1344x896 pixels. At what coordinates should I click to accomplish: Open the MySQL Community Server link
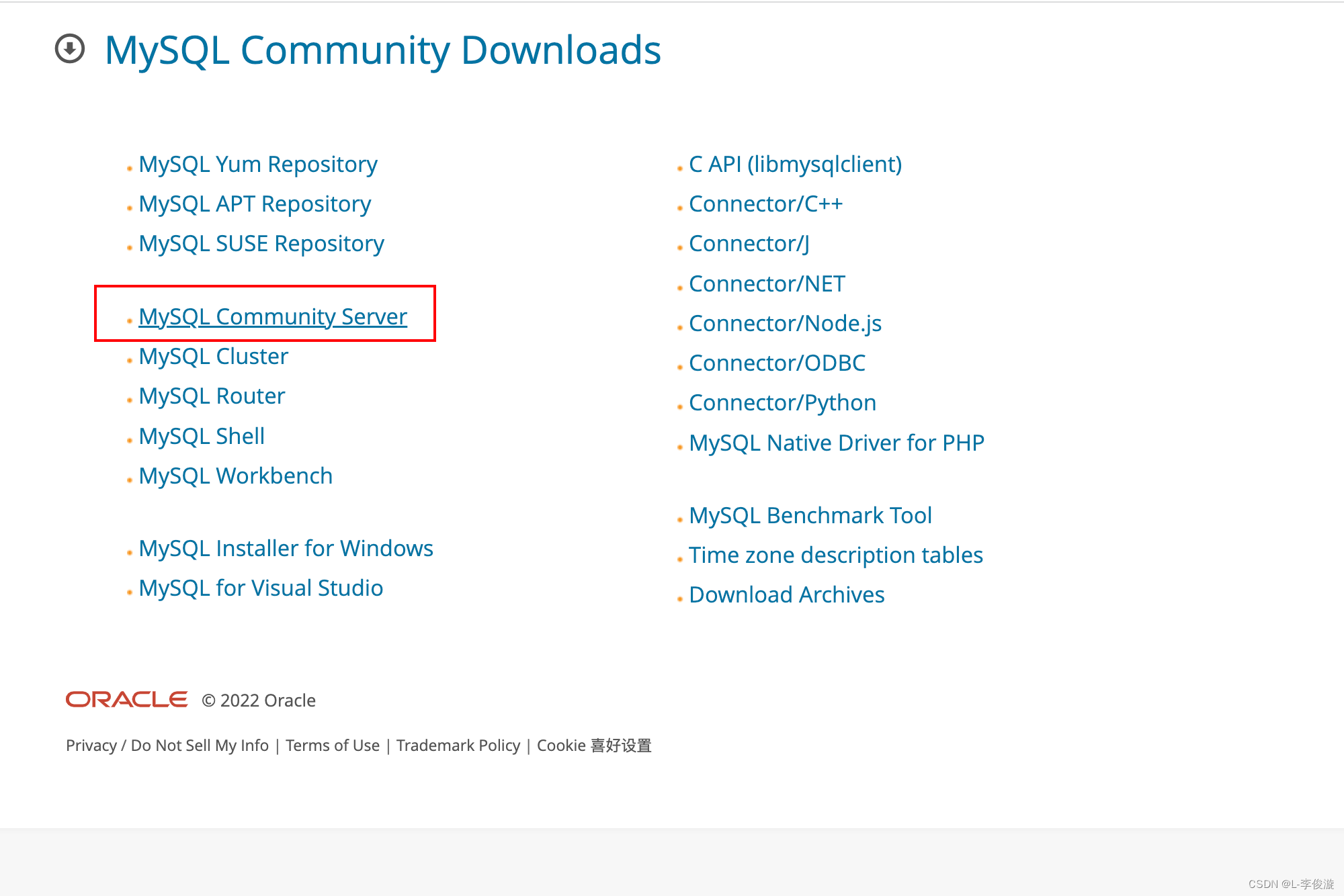(x=272, y=316)
